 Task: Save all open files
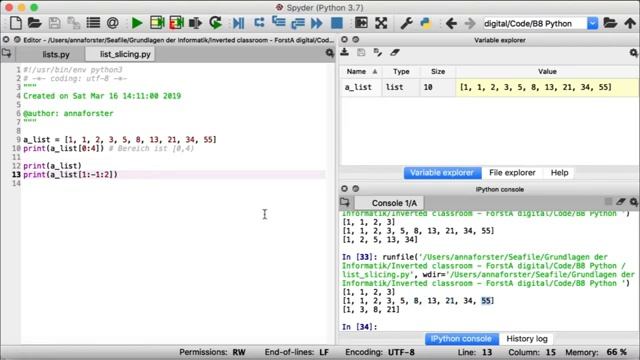(73, 23)
